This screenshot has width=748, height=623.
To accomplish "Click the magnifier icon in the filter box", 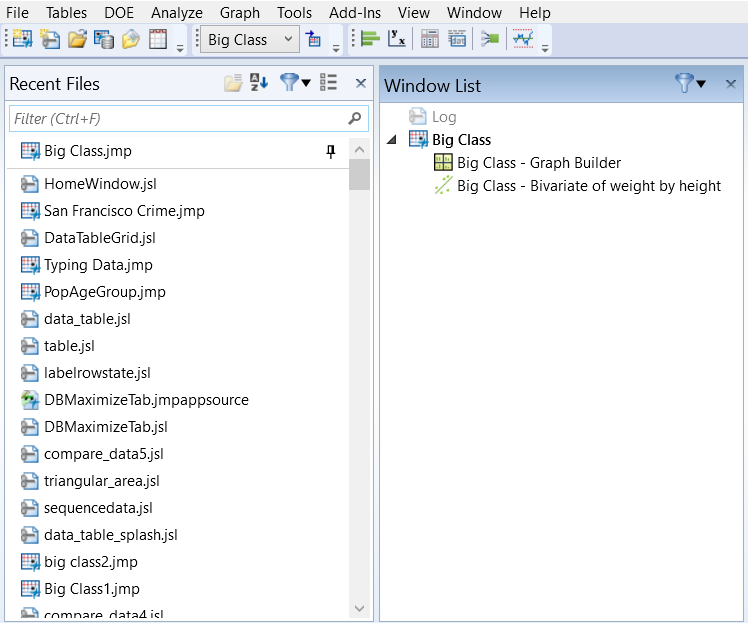I will point(355,119).
